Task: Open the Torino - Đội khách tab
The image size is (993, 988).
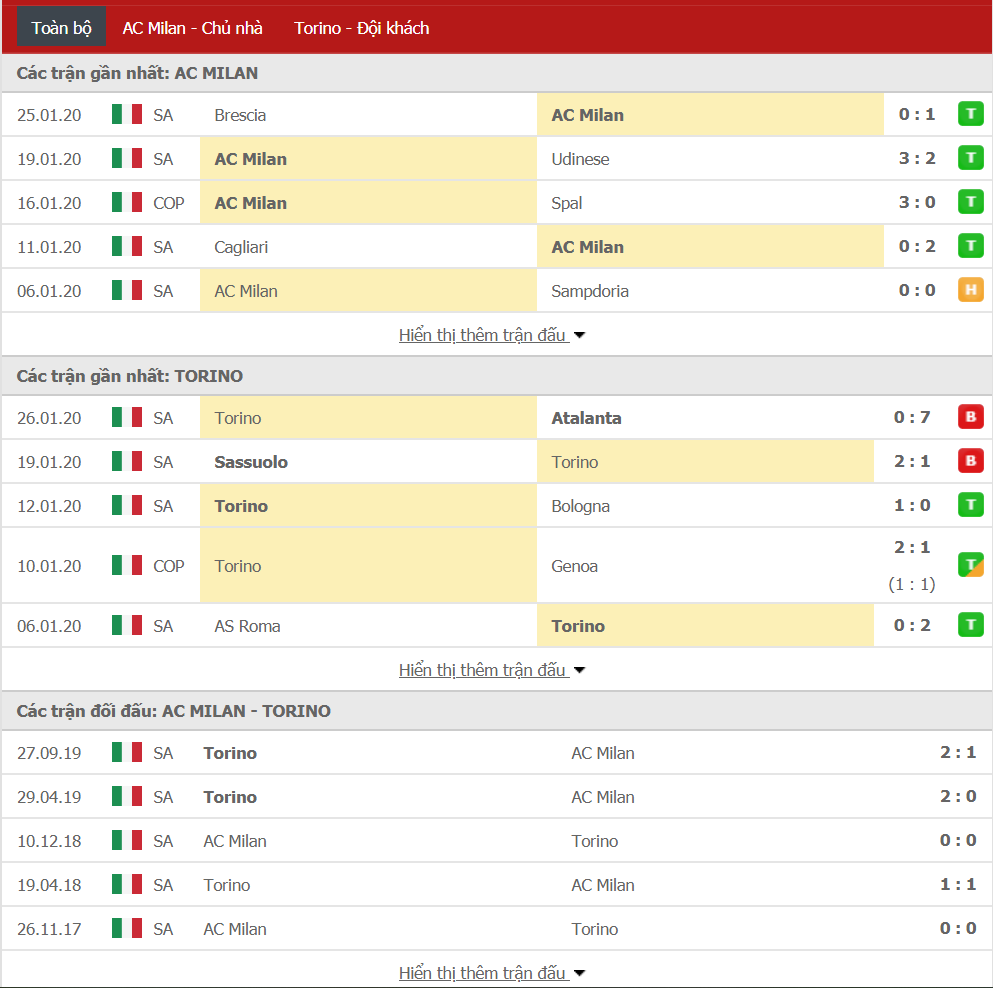Action: coord(362,28)
